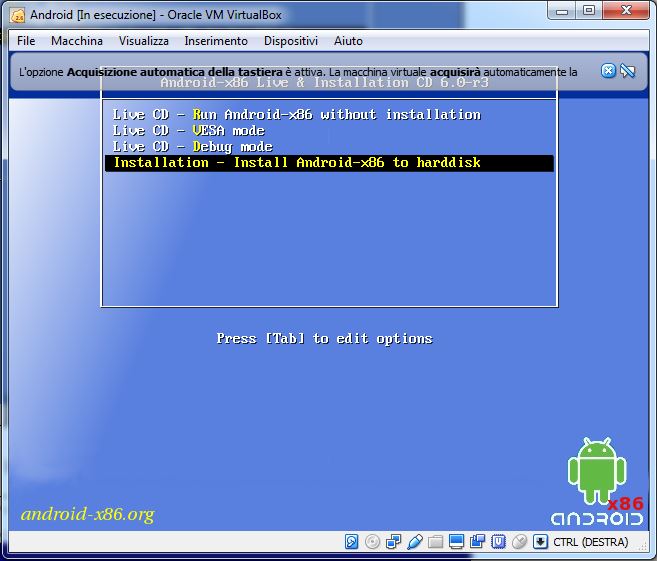Image resolution: width=657 pixels, height=561 pixels.
Task: Click the shared folders status icon
Action: pyautogui.click(x=435, y=542)
